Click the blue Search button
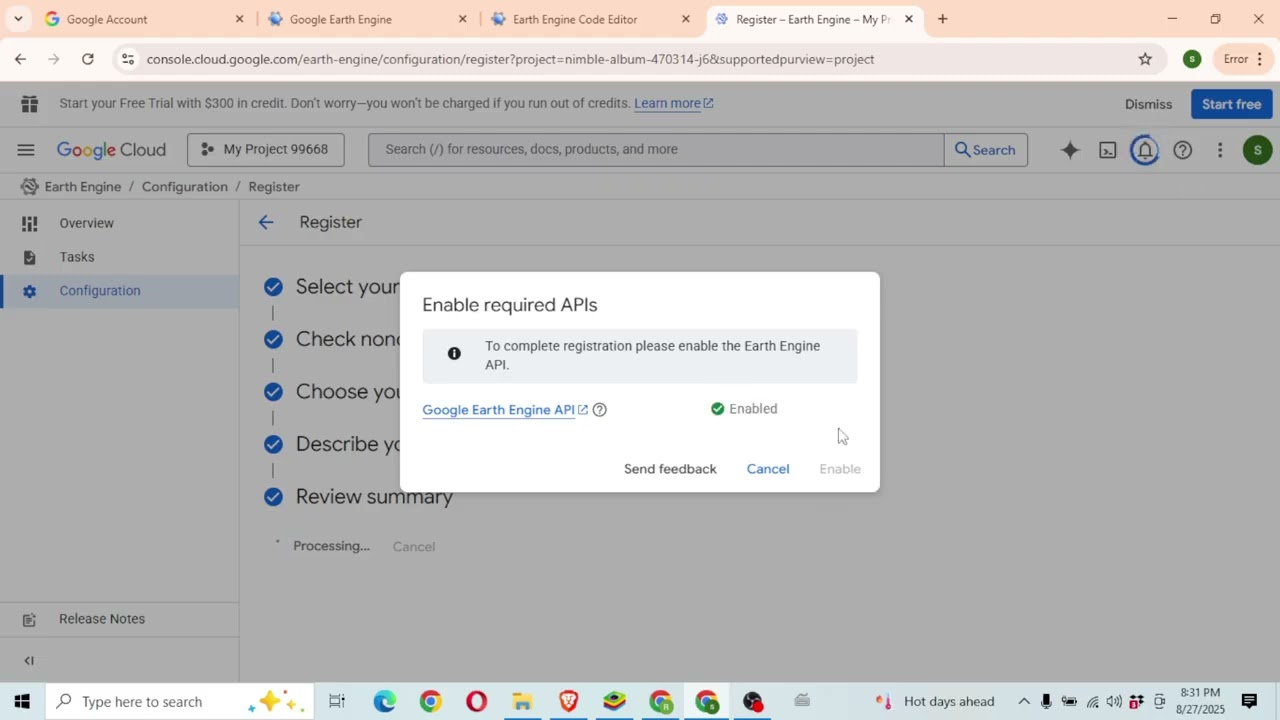 click(x=985, y=150)
